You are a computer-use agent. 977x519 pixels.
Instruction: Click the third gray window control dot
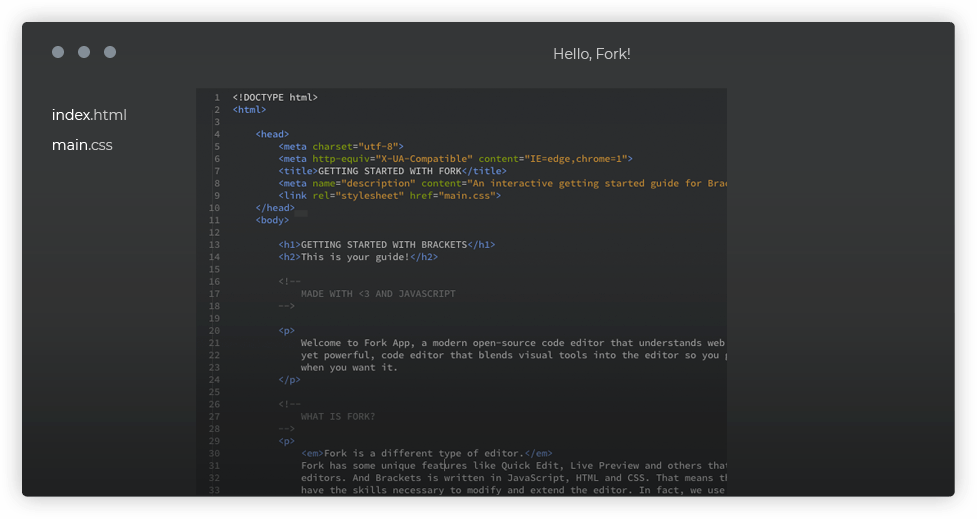click(x=110, y=52)
